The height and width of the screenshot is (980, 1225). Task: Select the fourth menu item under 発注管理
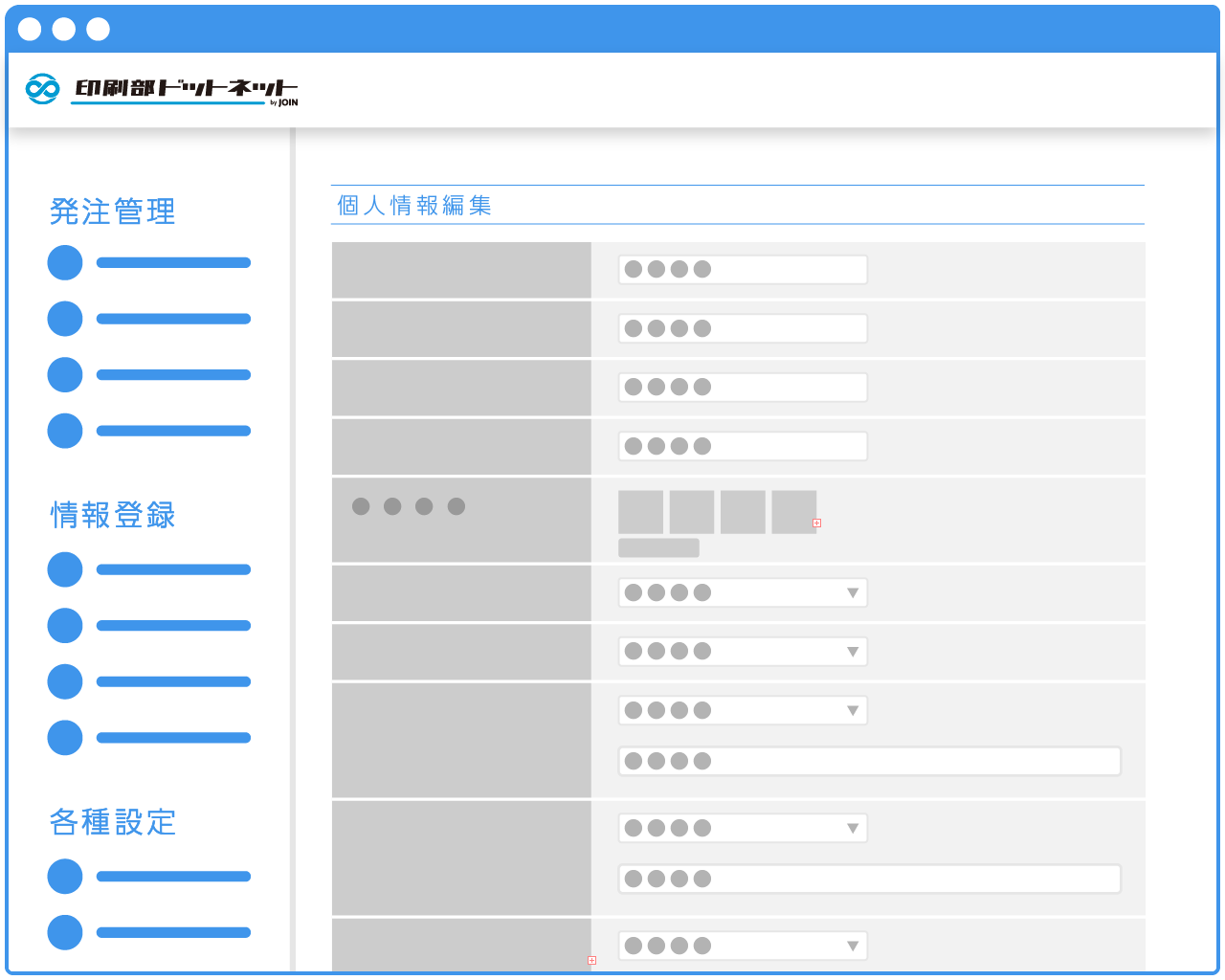pos(149,431)
